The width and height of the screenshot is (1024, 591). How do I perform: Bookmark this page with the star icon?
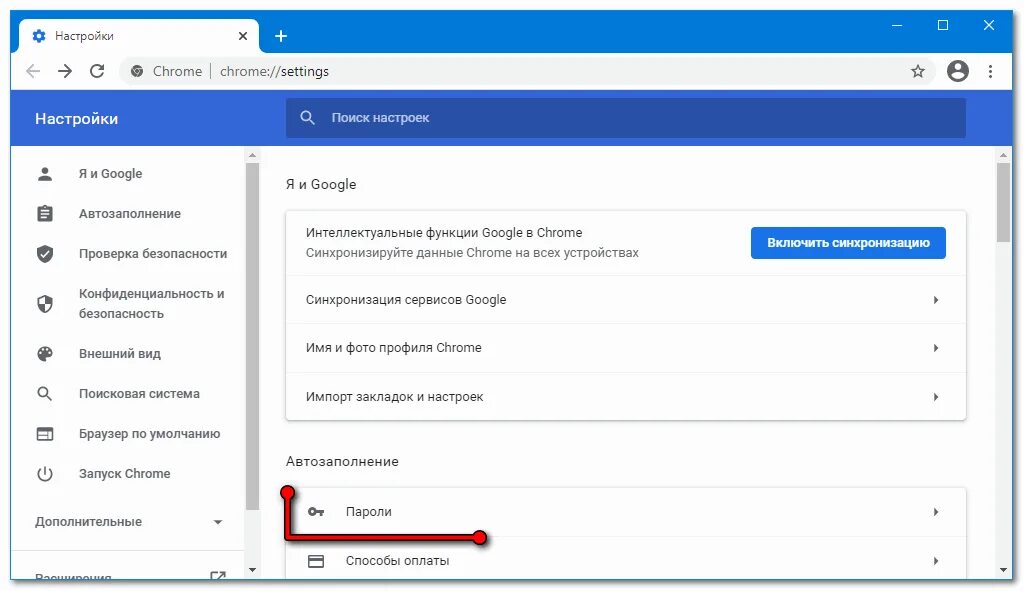918,71
